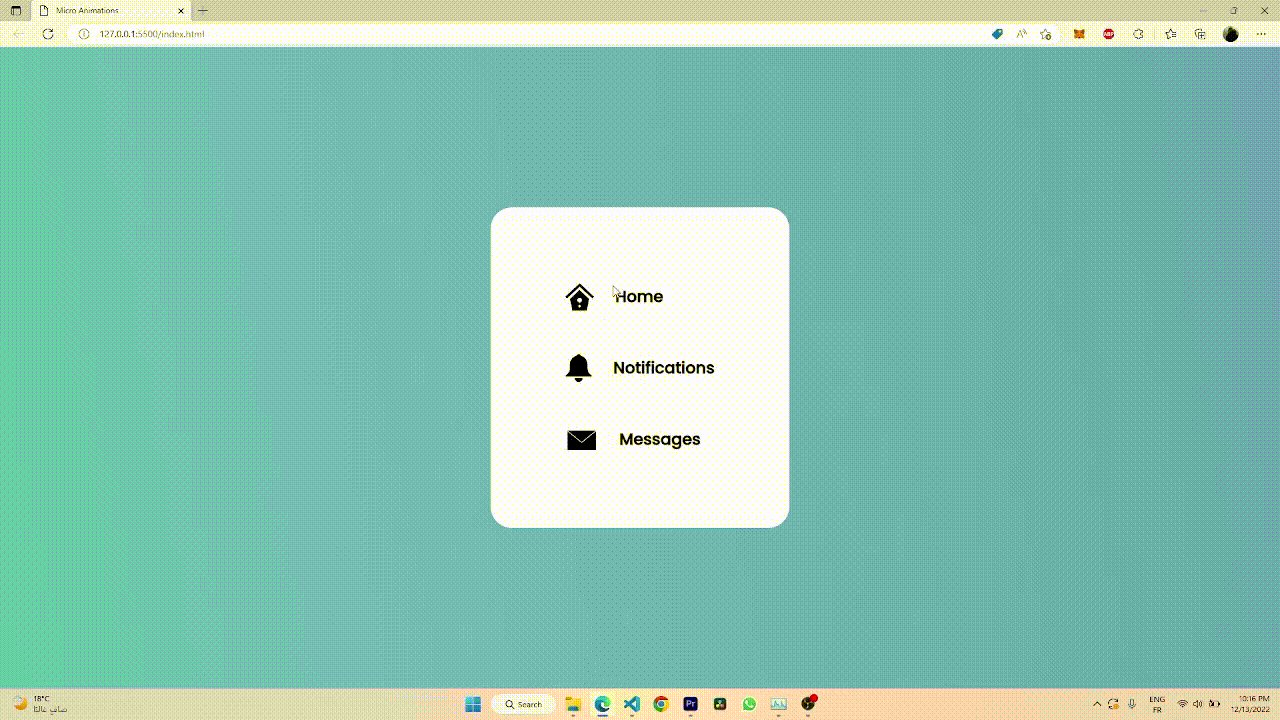
Task: Go back using browser back arrow
Action: pos(17,34)
